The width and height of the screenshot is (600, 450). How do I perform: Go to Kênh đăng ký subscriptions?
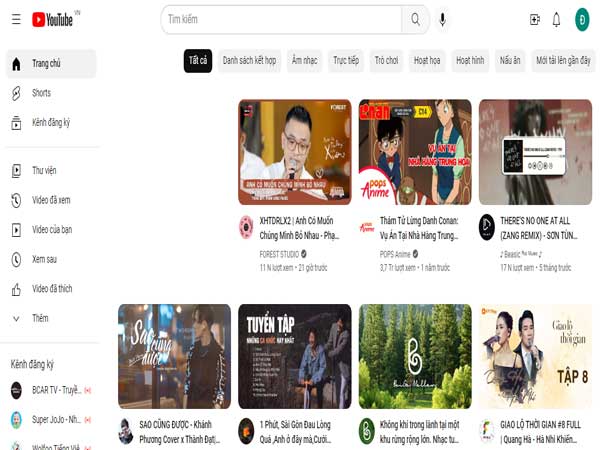point(50,123)
